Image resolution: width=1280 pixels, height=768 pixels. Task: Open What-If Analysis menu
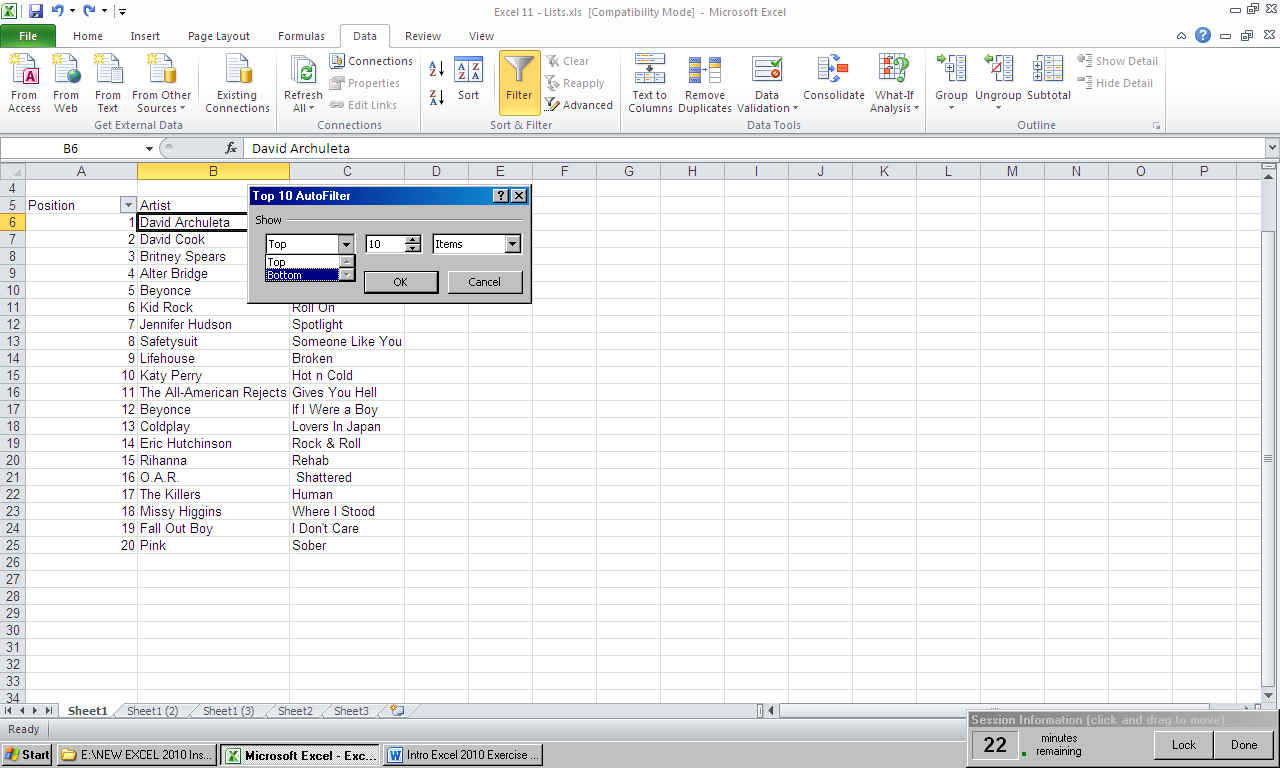click(894, 84)
